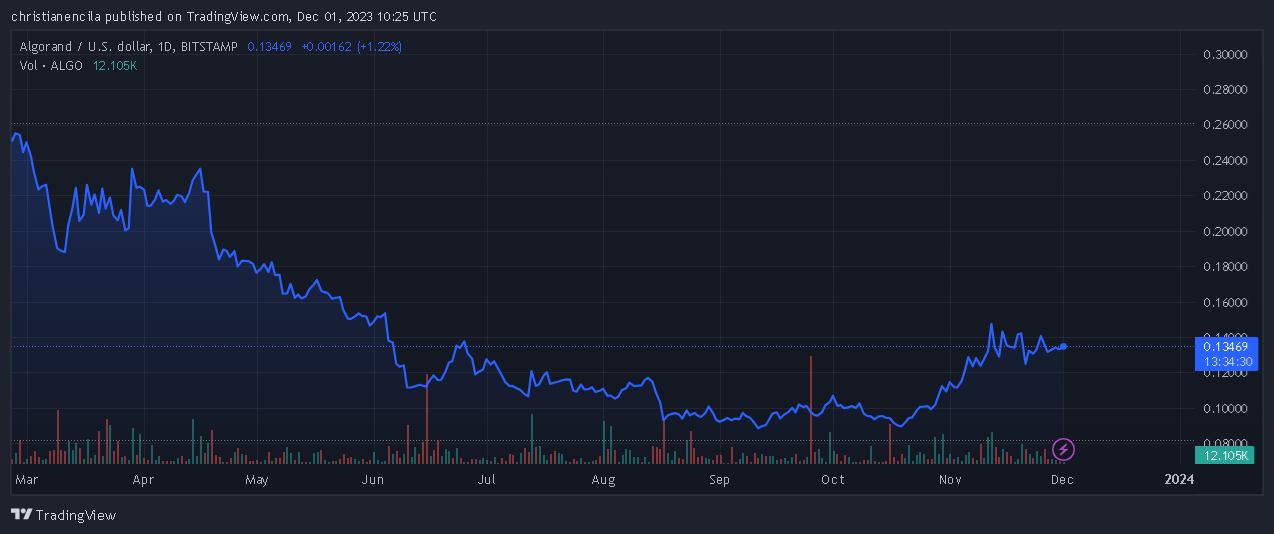The image size is (1274, 534).
Task: Click the 0.18000 price axis label
Action: 1225,267
